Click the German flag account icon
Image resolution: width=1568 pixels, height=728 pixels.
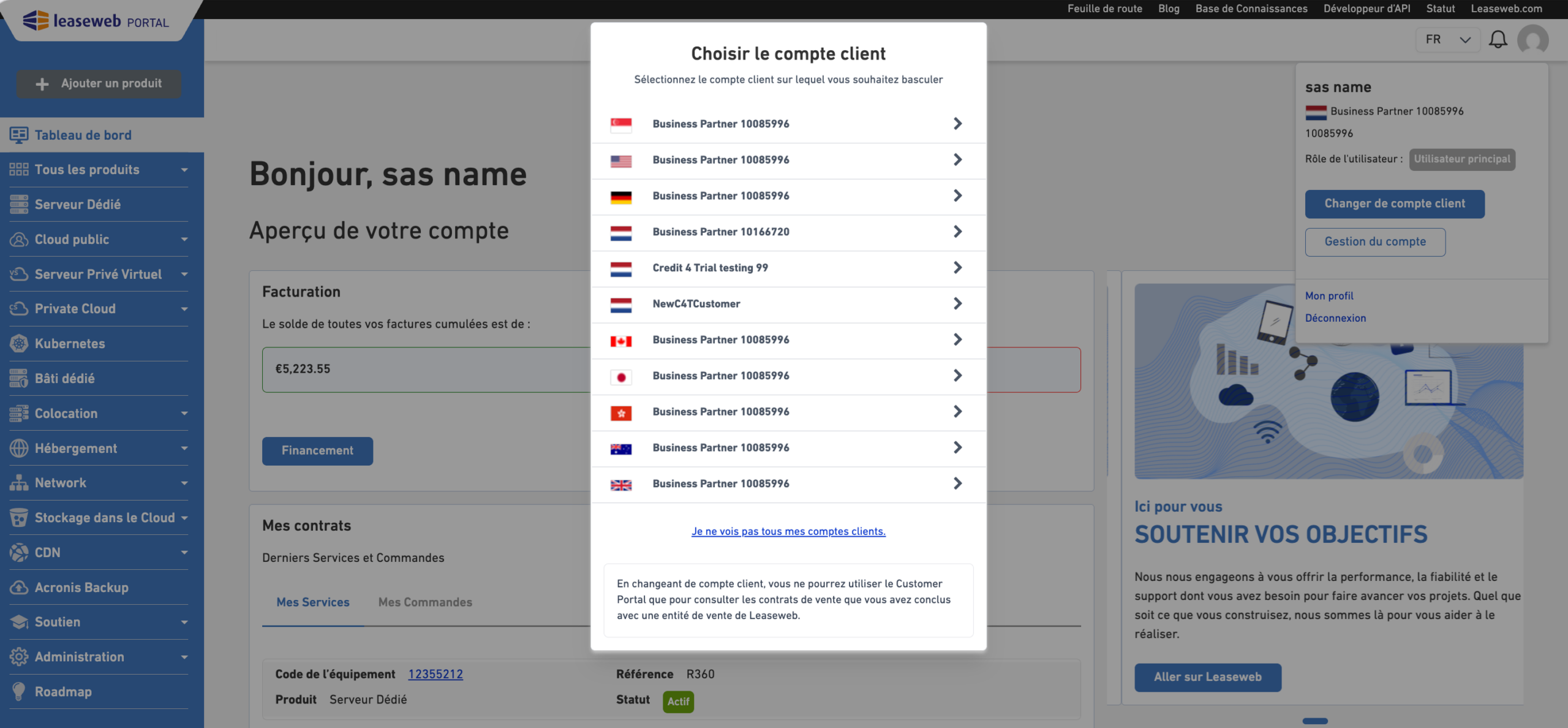click(x=620, y=197)
